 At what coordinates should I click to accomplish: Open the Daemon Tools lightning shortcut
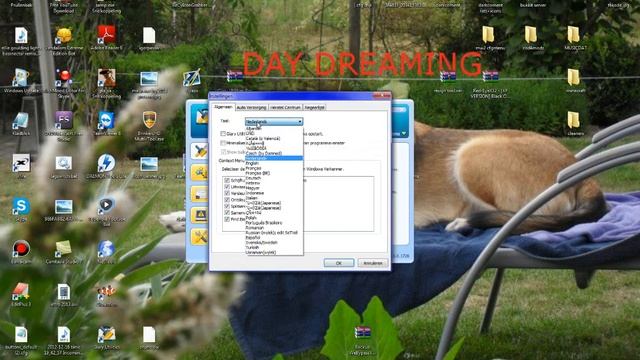(106, 163)
